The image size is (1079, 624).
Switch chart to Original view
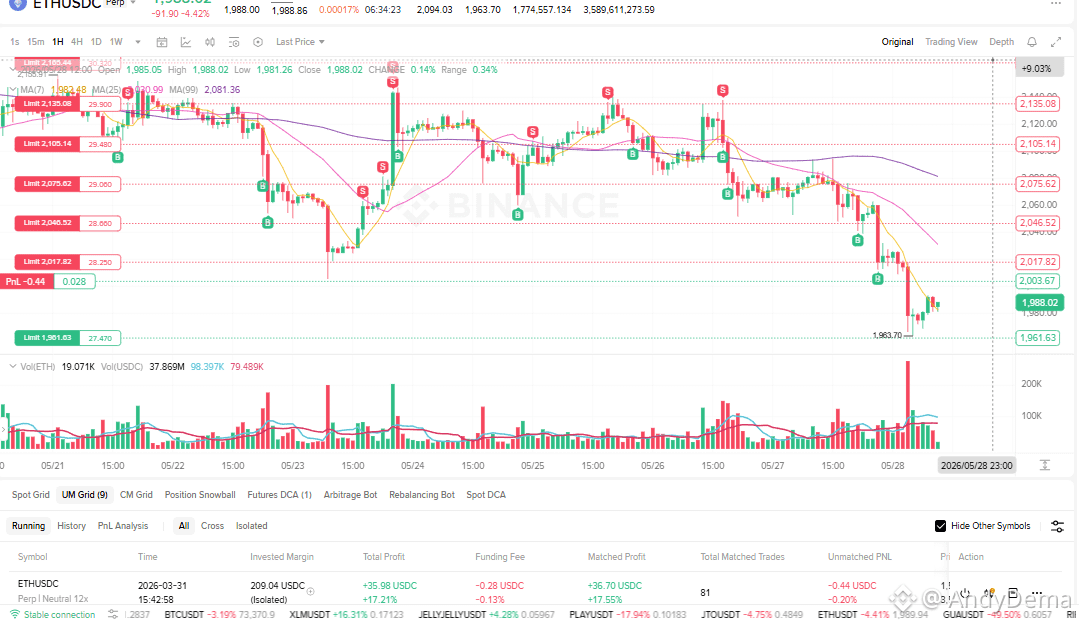click(897, 42)
